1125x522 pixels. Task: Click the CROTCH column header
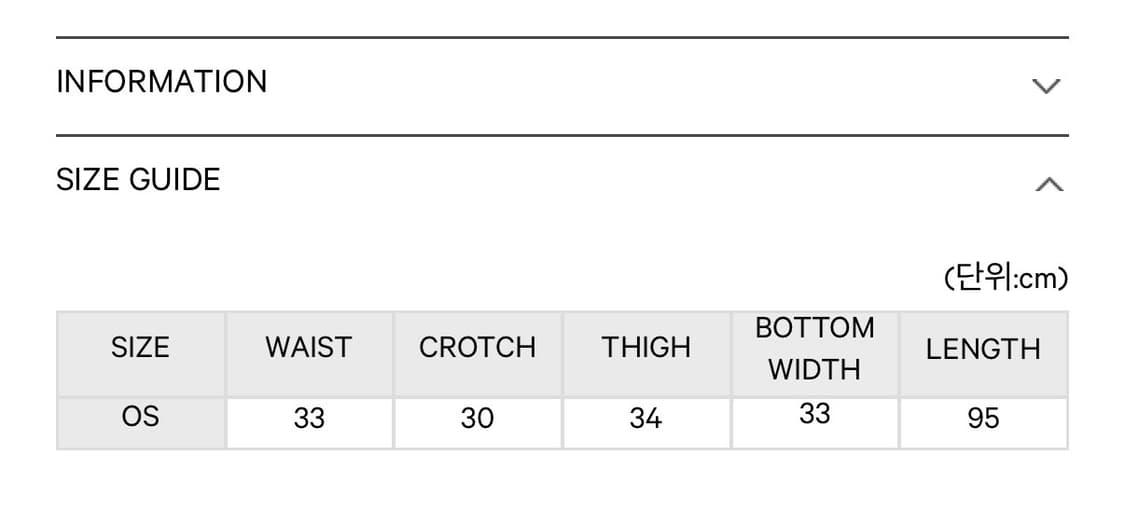[477, 348]
